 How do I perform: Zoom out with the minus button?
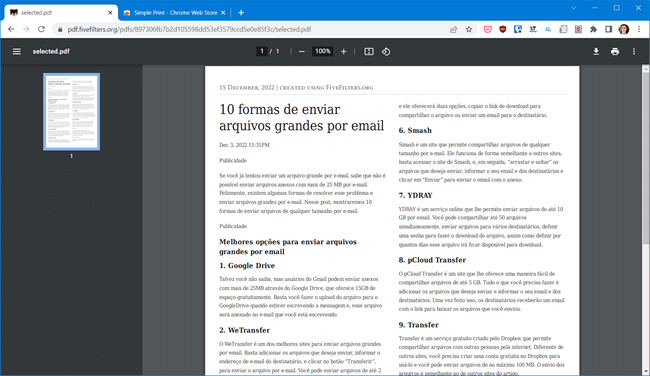[x=302, y=51]
